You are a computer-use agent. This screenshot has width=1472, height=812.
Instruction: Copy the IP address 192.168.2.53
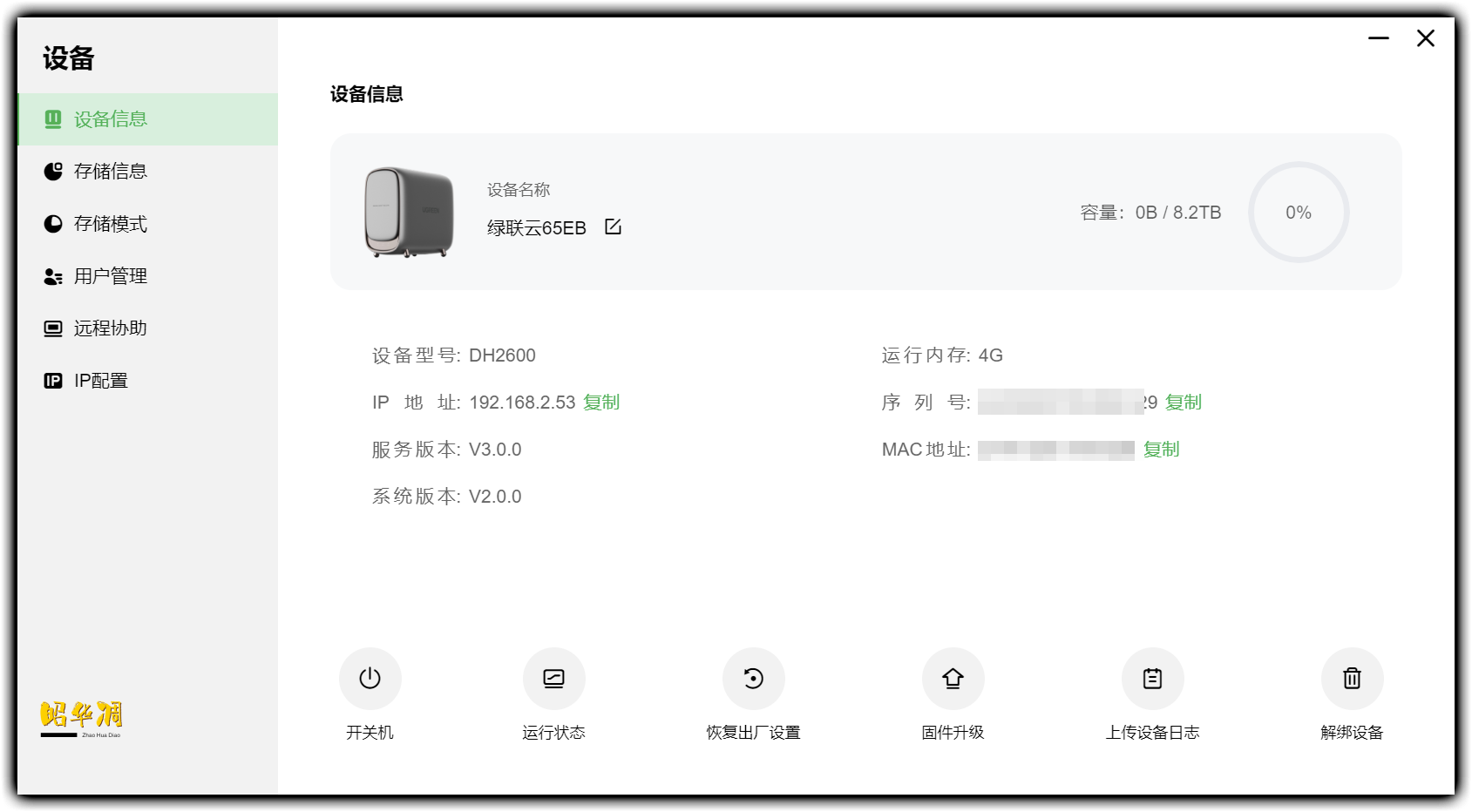tap(601, 402)
